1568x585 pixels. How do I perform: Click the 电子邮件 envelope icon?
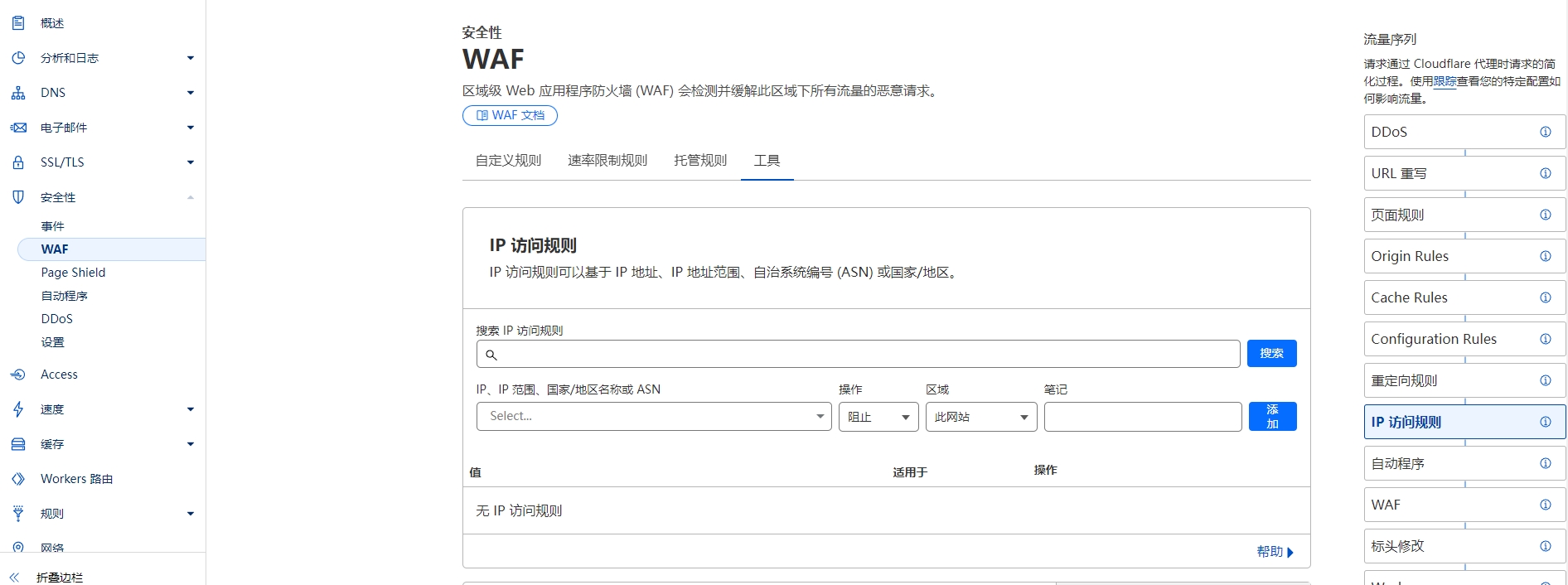(18, 128)
